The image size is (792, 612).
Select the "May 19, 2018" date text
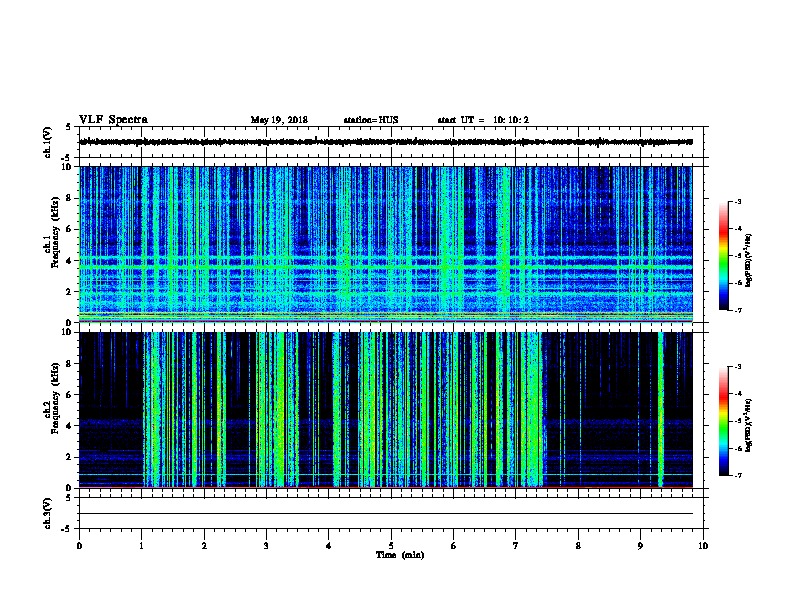pyautogui.click(x=279, y=120)
